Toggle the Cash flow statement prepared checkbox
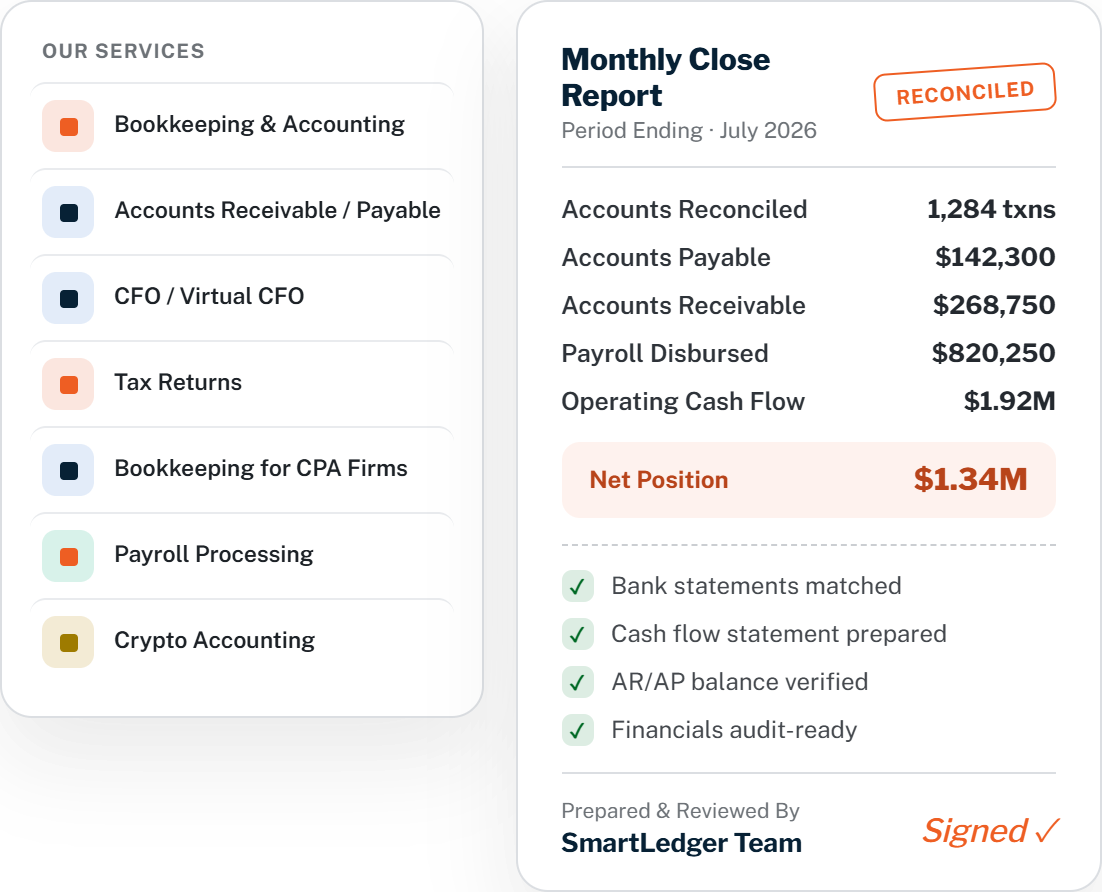Image resolution: width=1102 pixels, height=892 pixels. coord(578,634)
